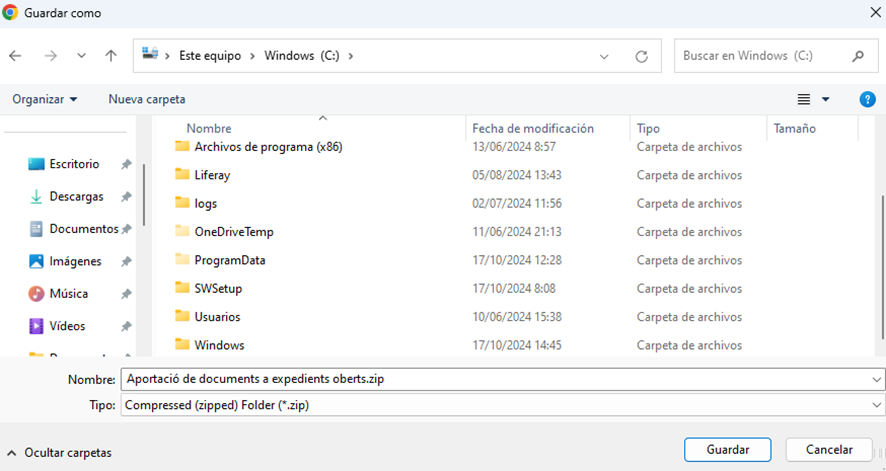This screenshot has width=886, height=471.
Task: Click the pin icon next to Escritorio
Action: click(x=126, y=164)
